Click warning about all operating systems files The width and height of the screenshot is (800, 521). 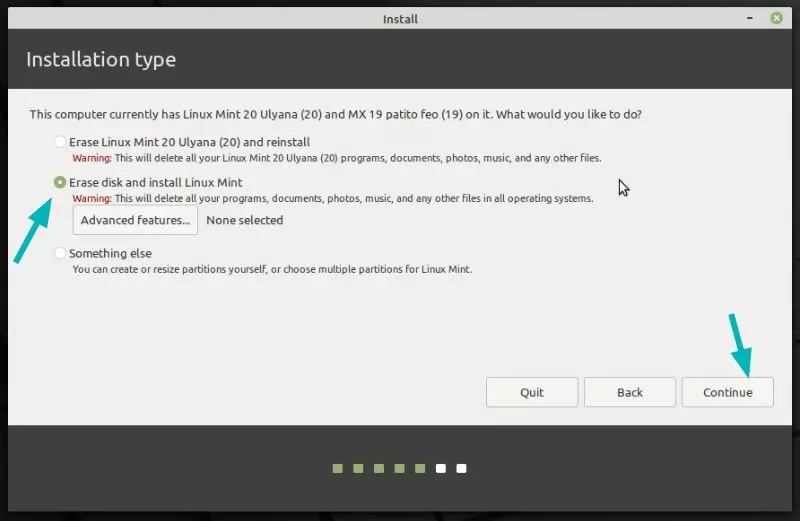(333, 199)
